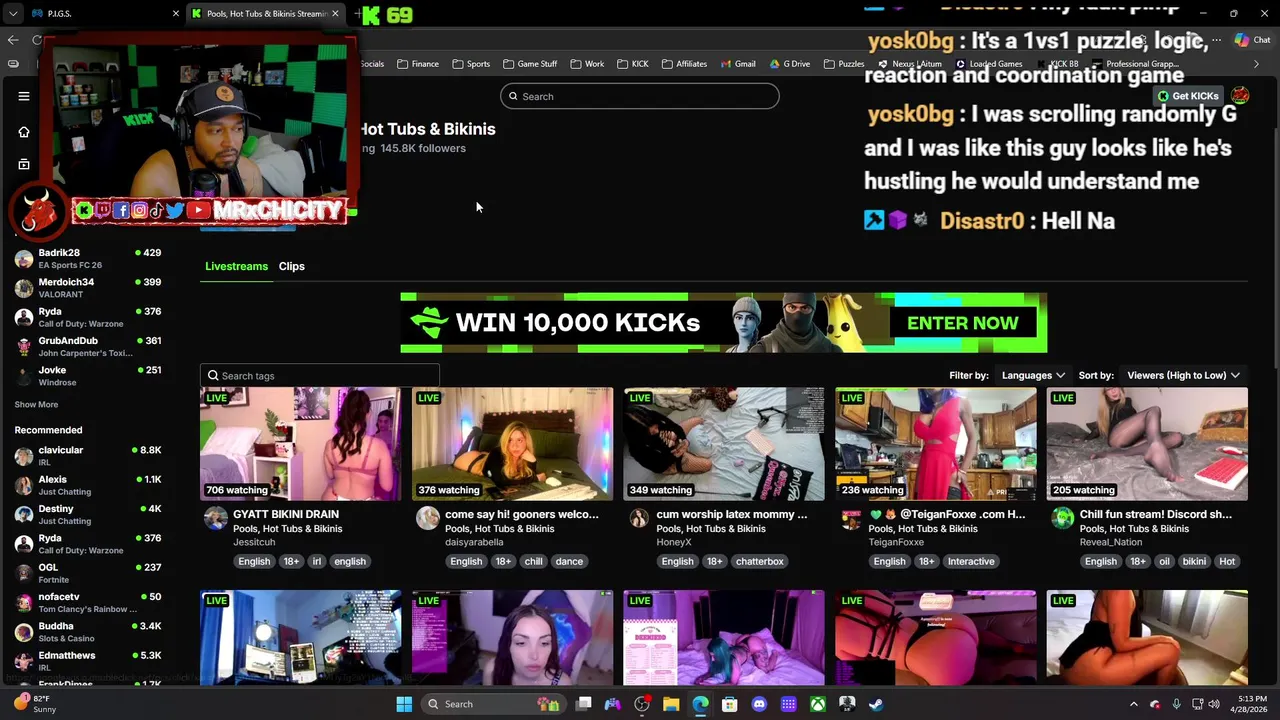Open the daisyarabella channel avatar
Viewport: 1280px width, 720px height.
coord(428,518)
